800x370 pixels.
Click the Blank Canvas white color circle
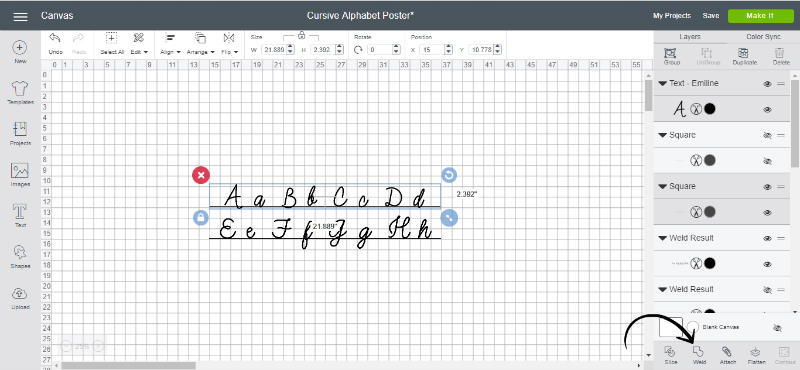693,327
